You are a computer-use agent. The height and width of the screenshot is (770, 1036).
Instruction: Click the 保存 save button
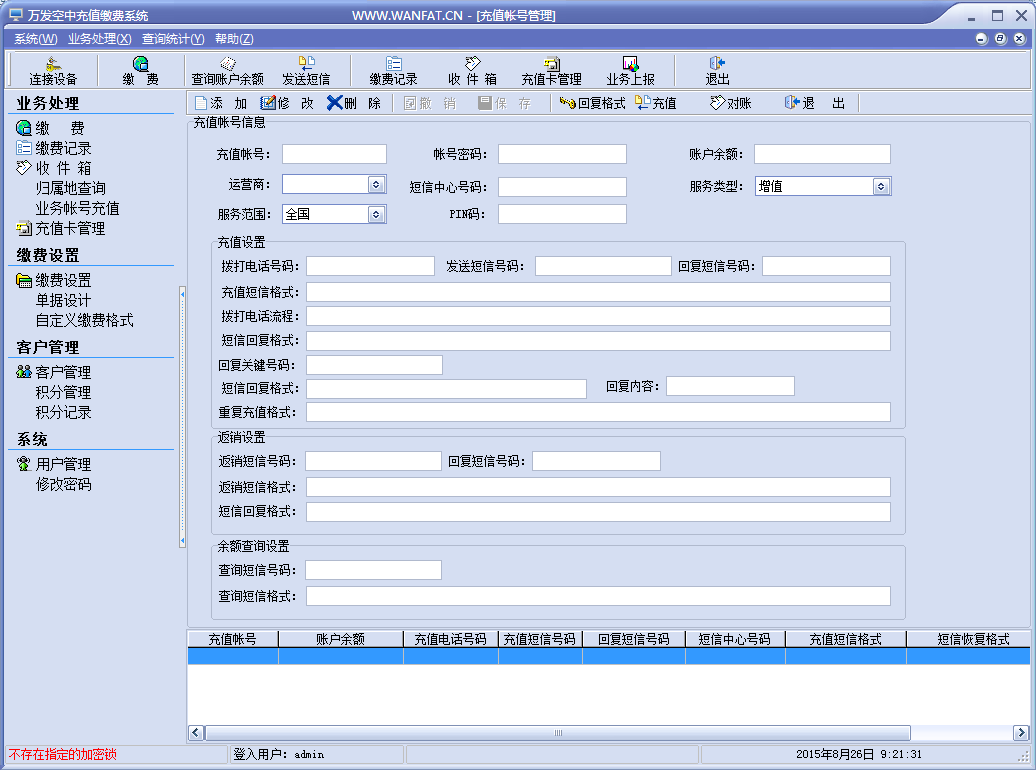coord(504,103)
